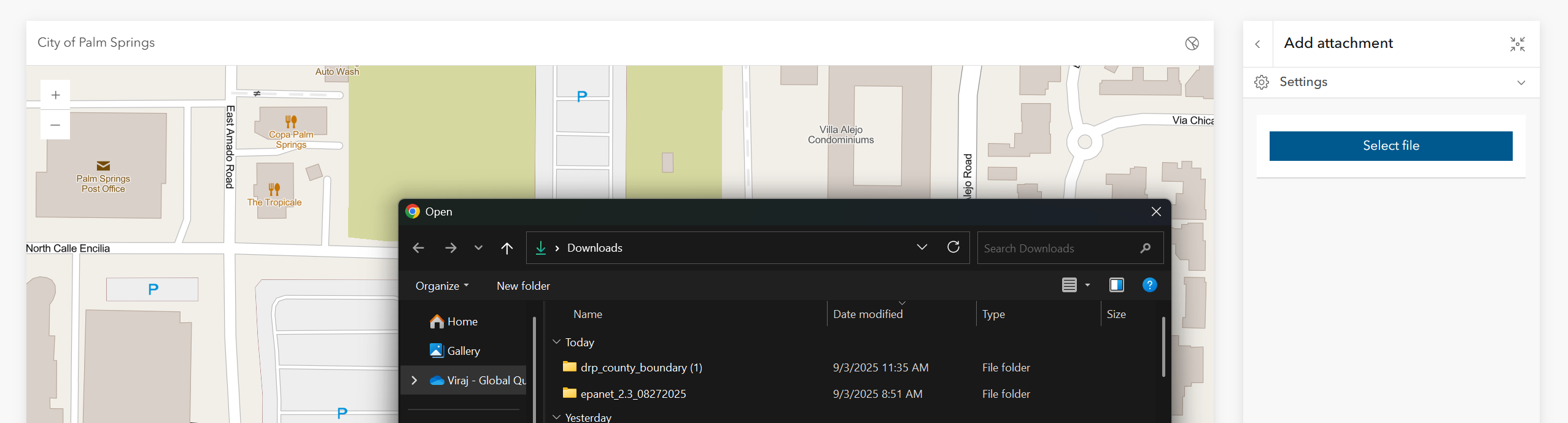Click the navigation pane scrollbar
Viewport: 1568px width, 423px height.
tap(534, 368)
